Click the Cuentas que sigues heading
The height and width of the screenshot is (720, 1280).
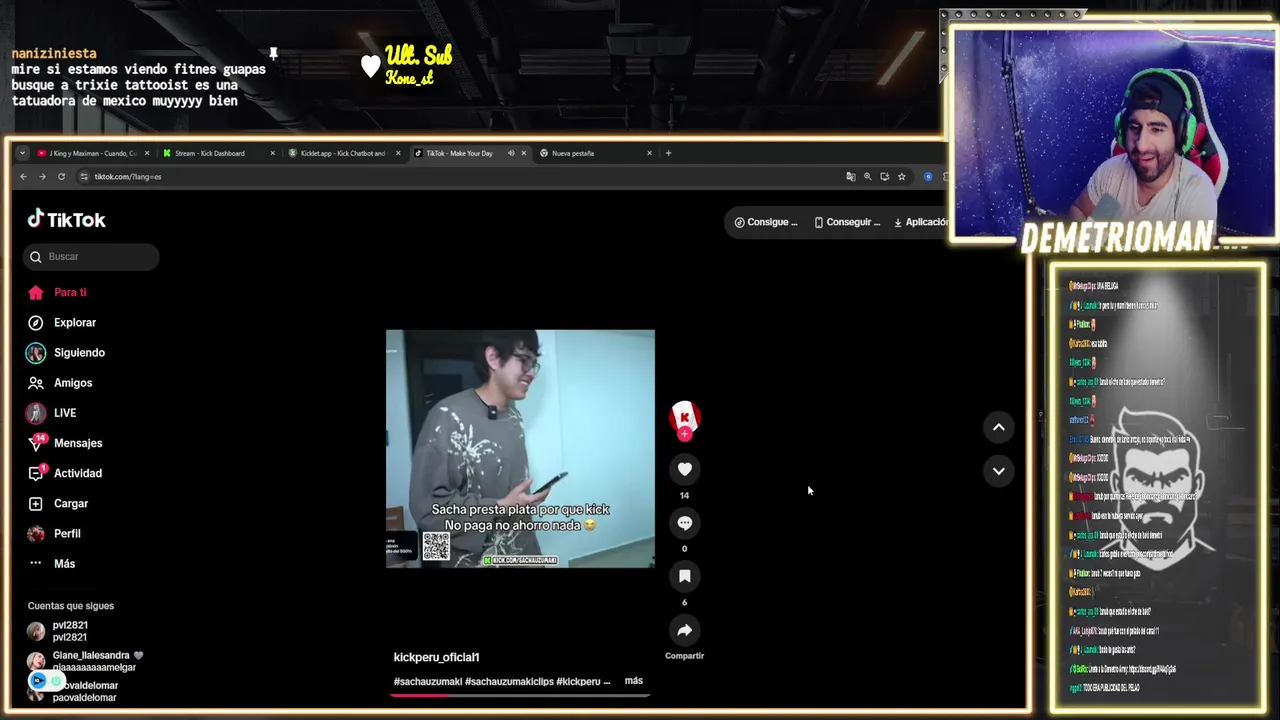tap(71, 606)
